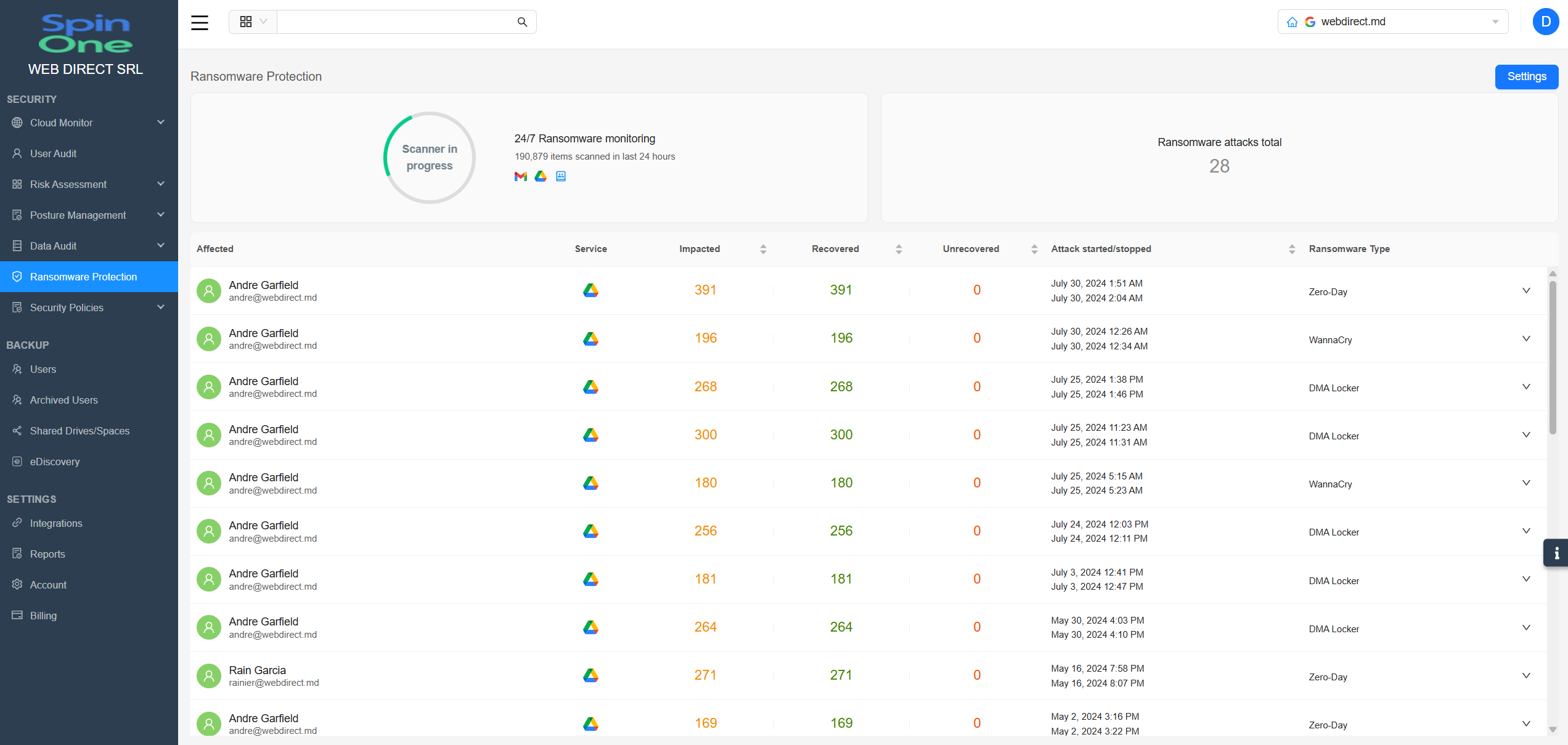This screenshot has height=745, width=1568.
Task: Click the search magnifier icon
Action: 522,22
